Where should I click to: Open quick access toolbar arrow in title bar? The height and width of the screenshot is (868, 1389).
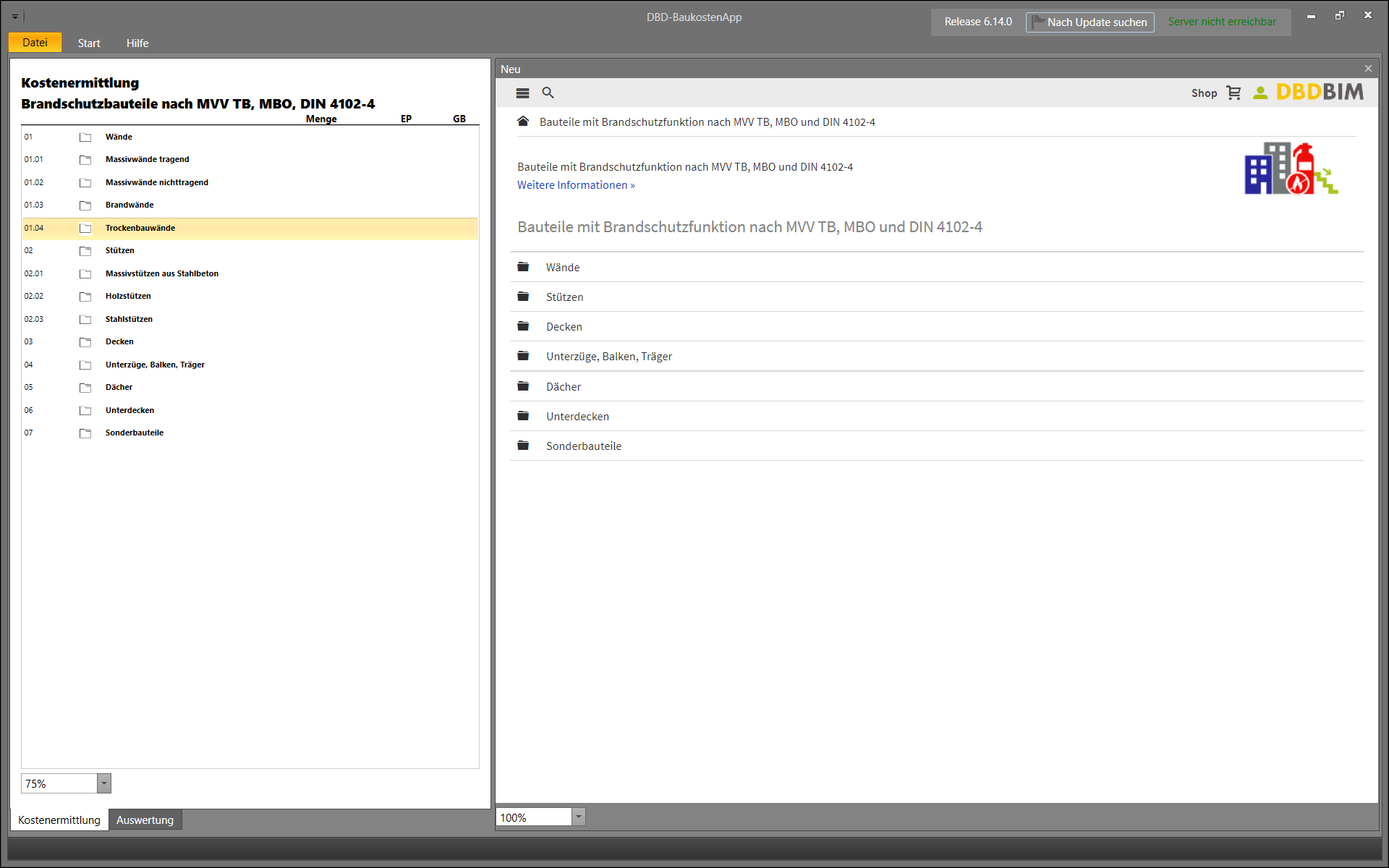[15, 16]
